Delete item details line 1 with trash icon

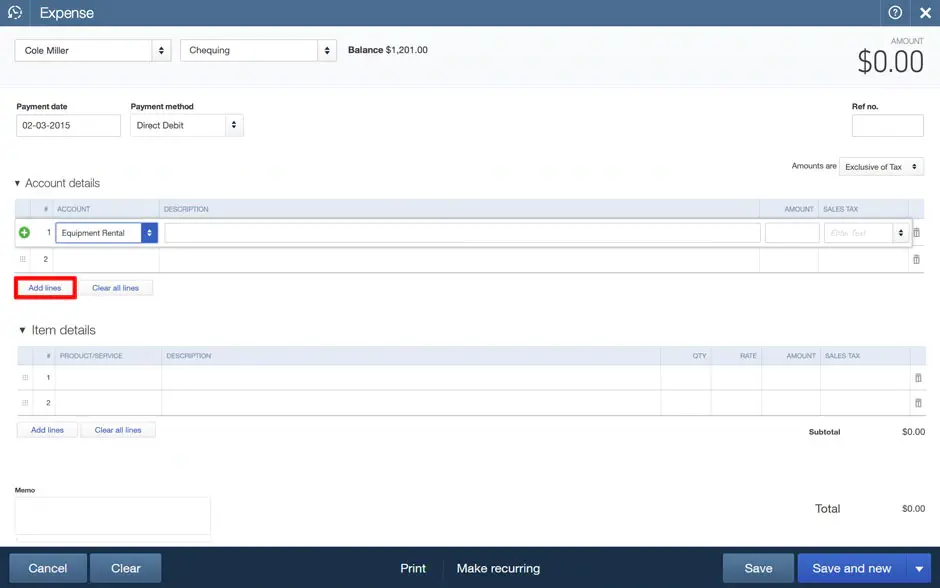pyautogui.click(x=918, y=378)
